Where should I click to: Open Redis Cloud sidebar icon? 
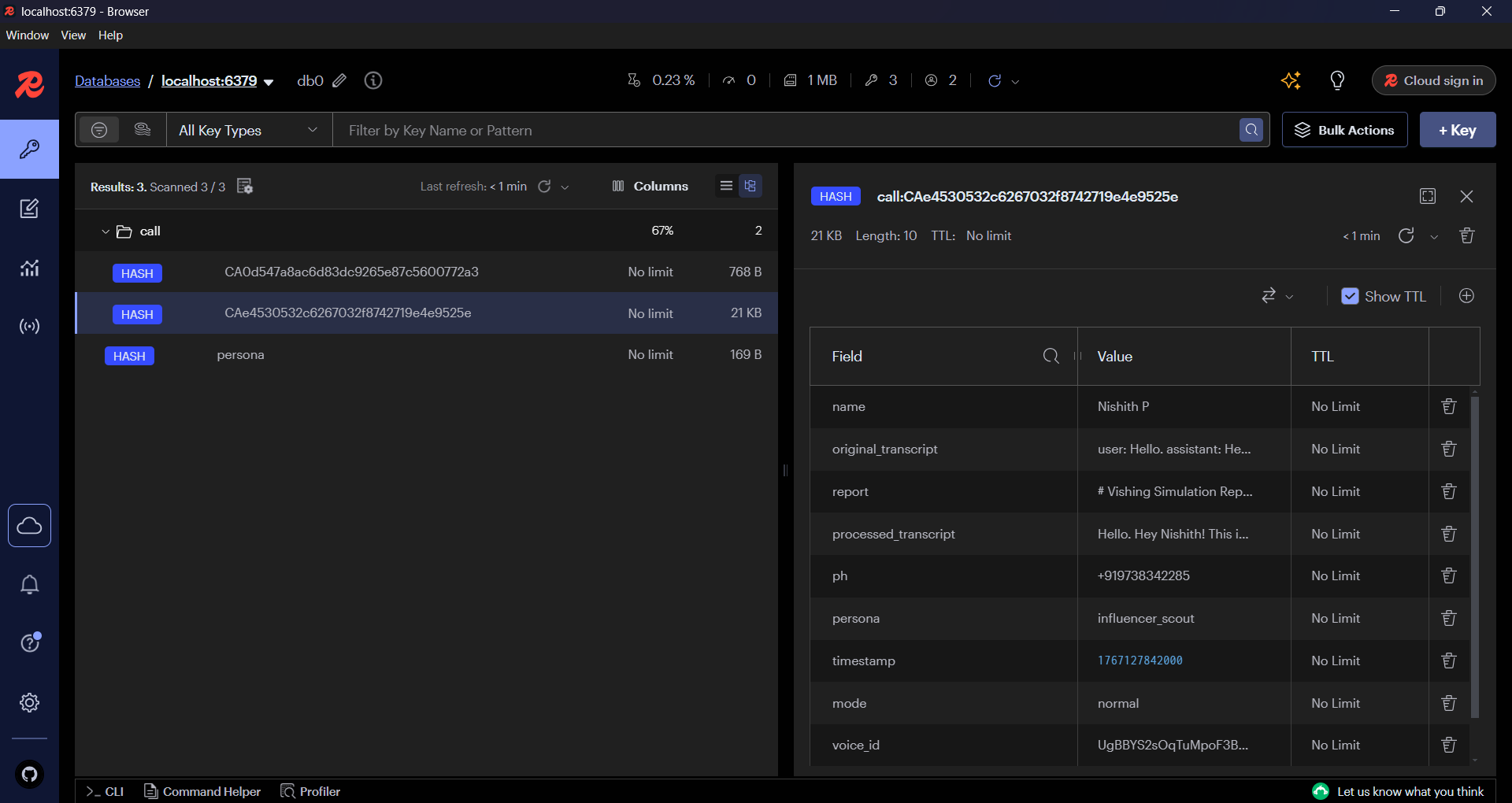tap(29, 525)
